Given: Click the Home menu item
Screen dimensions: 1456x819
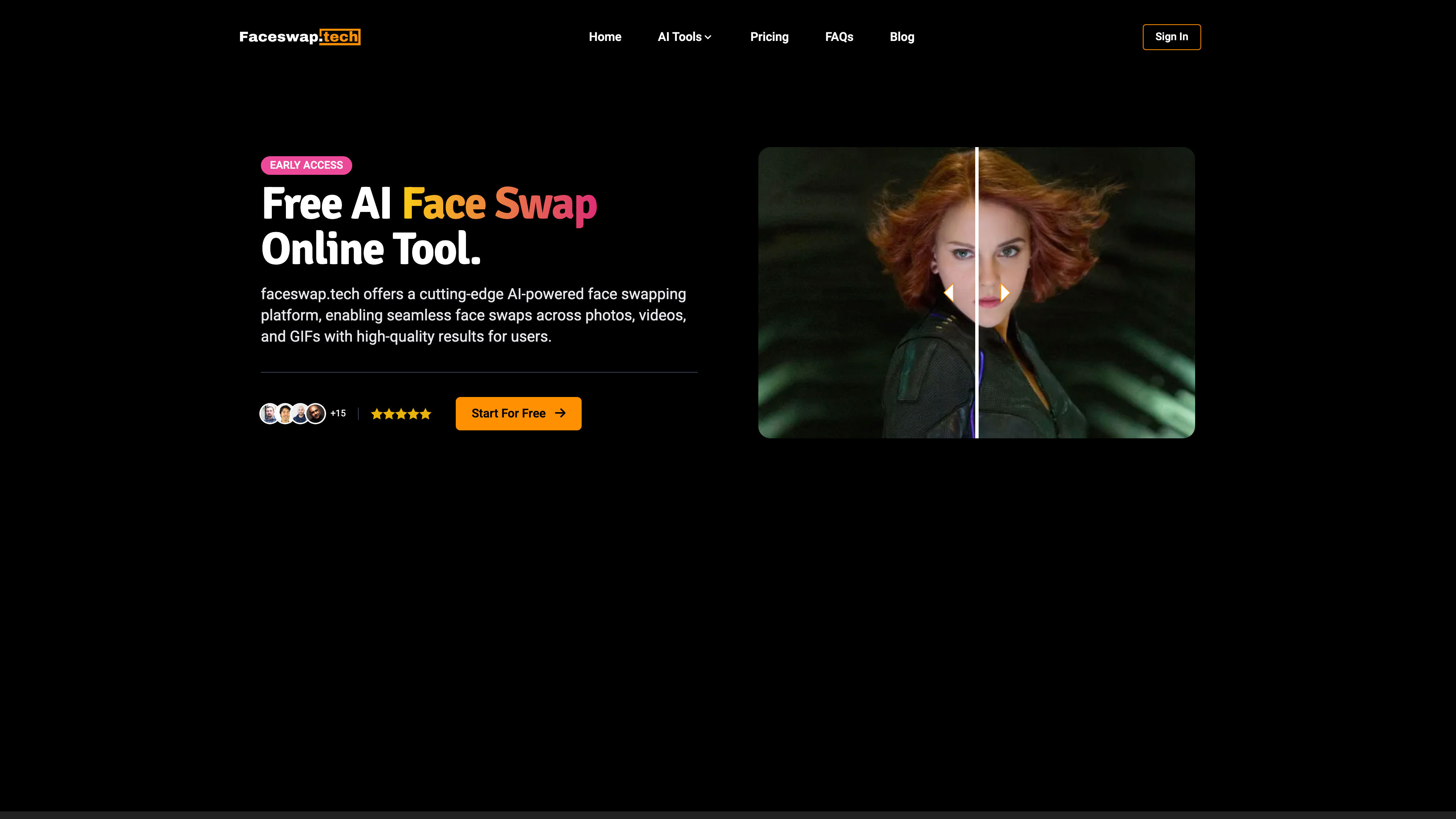Looking at the screenshot, I should point(605,37).
